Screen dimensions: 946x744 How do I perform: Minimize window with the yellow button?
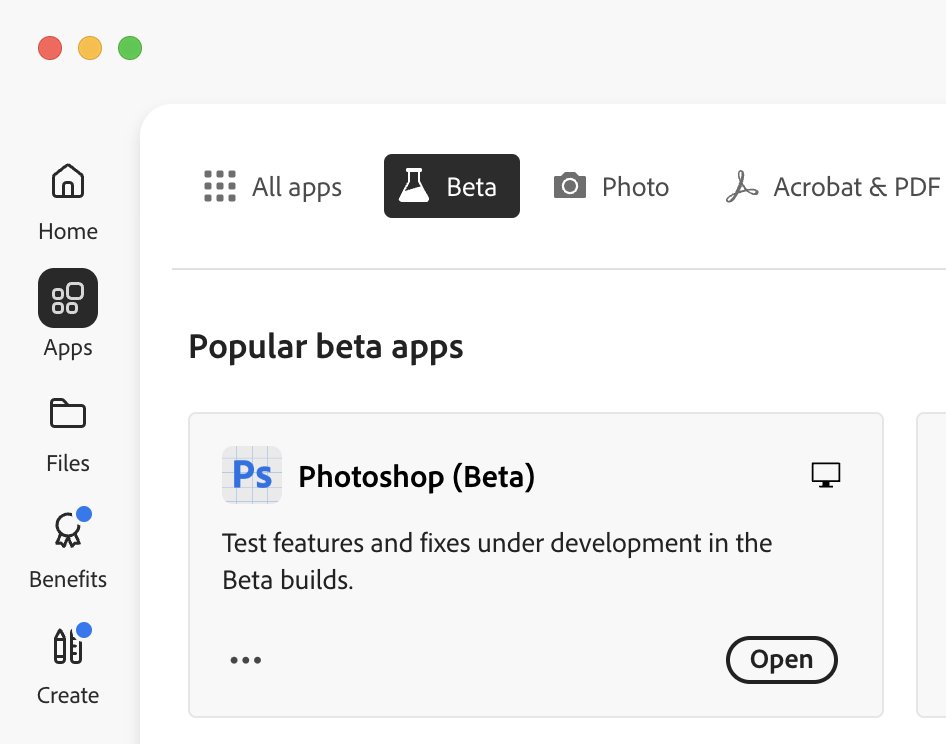(x=90, y=48)
